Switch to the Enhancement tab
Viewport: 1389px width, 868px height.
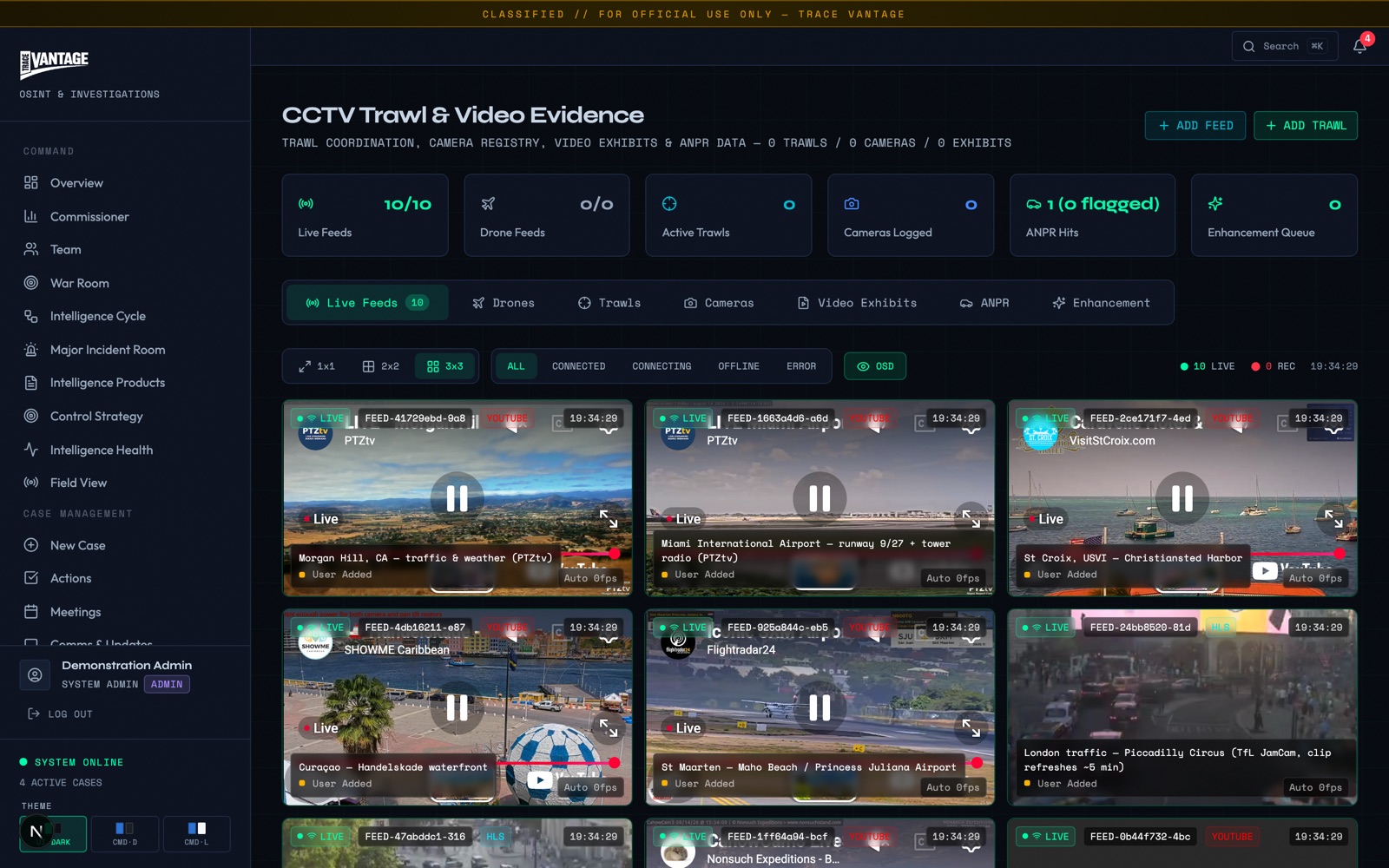coord(1102,303)
